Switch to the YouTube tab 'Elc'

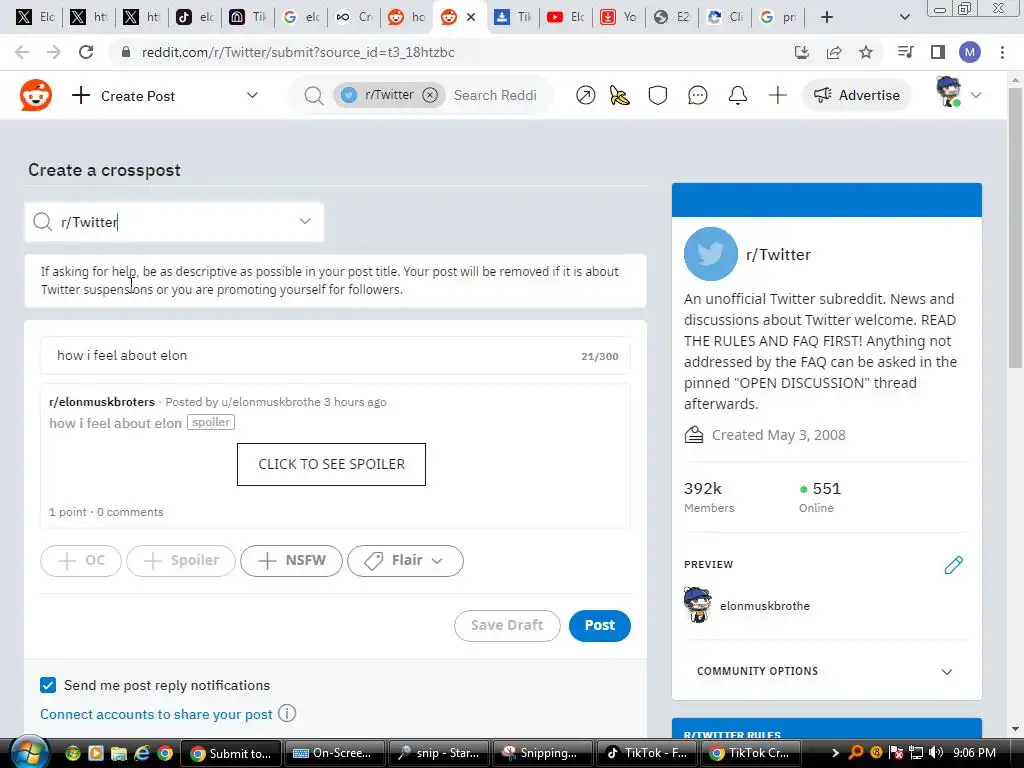(566, 17)
